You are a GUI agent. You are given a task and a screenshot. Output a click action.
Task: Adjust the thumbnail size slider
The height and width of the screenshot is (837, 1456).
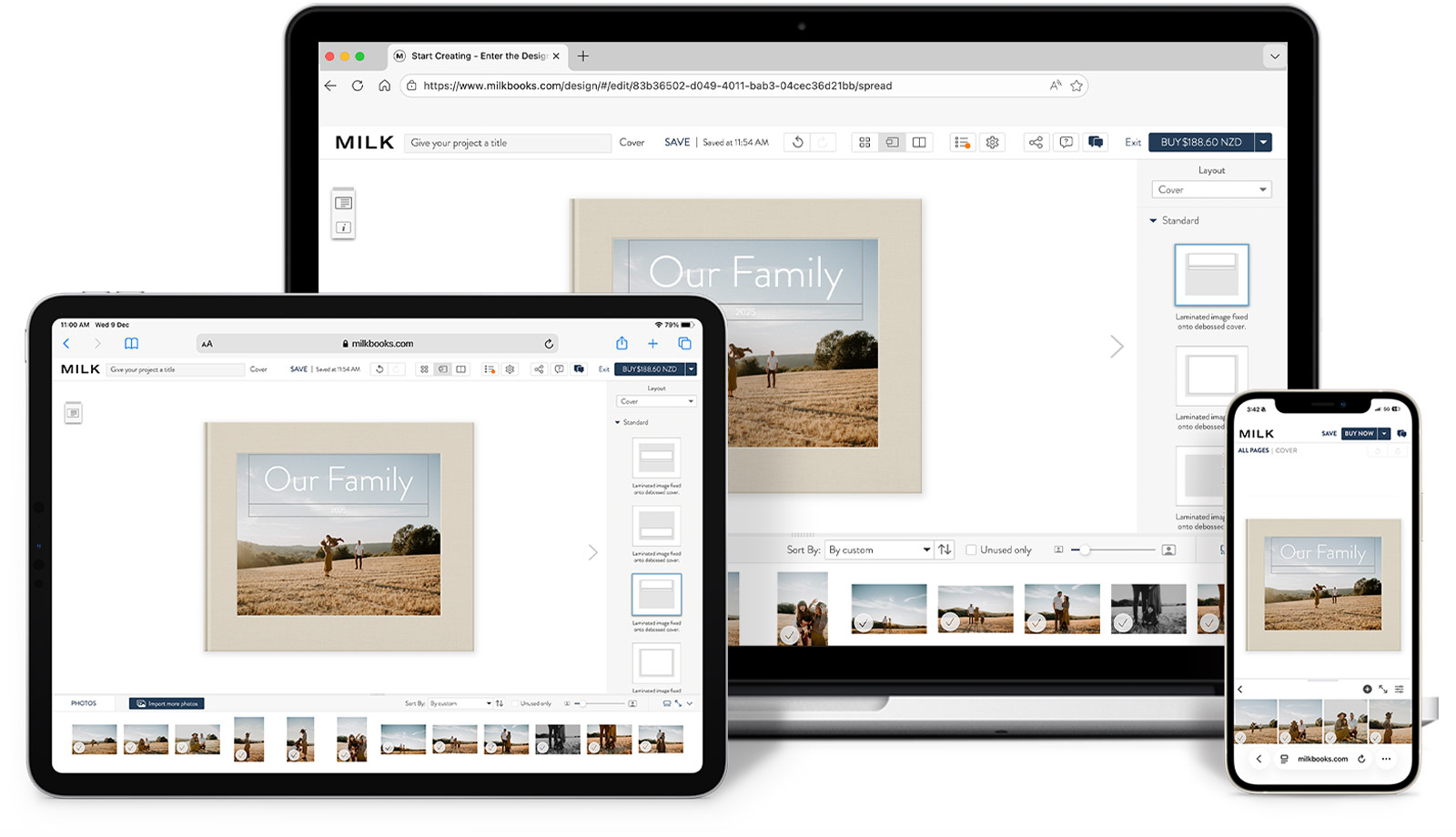point(1085,550)
